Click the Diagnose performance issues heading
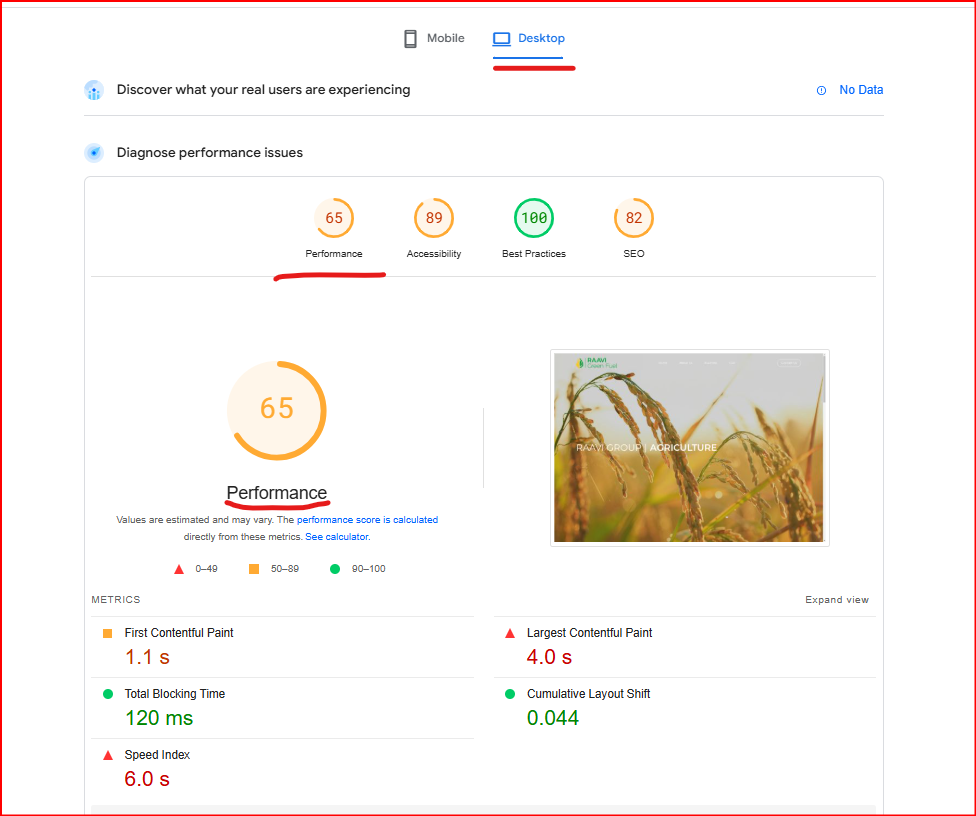This screenshot has height=816, width=976. click(x=210, y=153)
